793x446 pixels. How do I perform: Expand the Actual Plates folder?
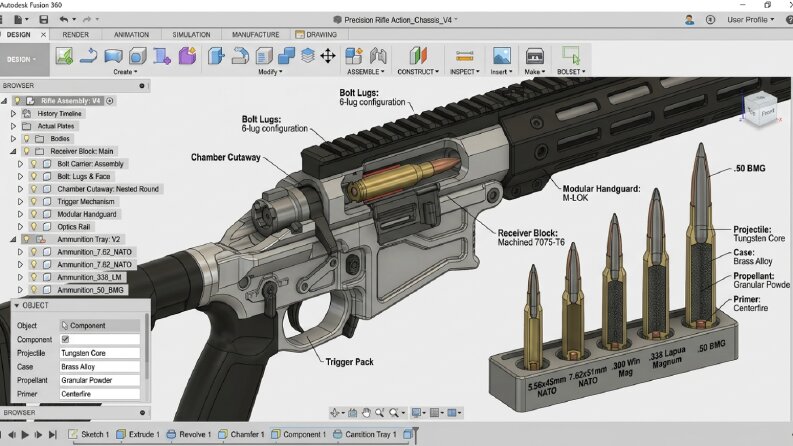coord(14,126)
